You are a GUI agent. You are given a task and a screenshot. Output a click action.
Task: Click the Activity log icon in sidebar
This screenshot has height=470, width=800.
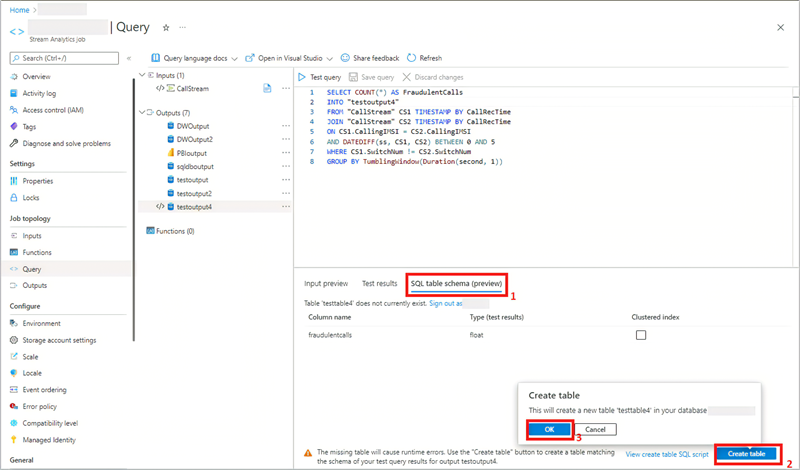[x=14, y=93]
